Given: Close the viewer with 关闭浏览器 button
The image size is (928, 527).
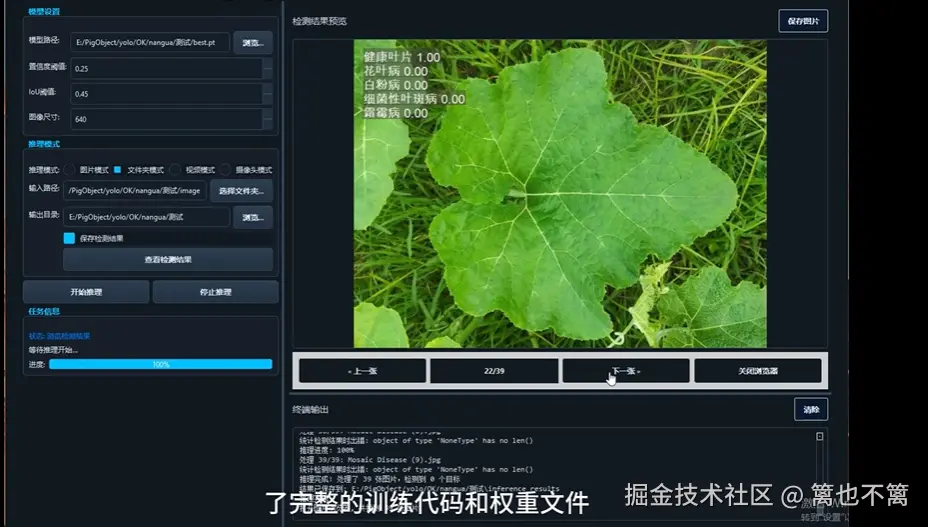Looking at the screenshot, I should point(758,371).
